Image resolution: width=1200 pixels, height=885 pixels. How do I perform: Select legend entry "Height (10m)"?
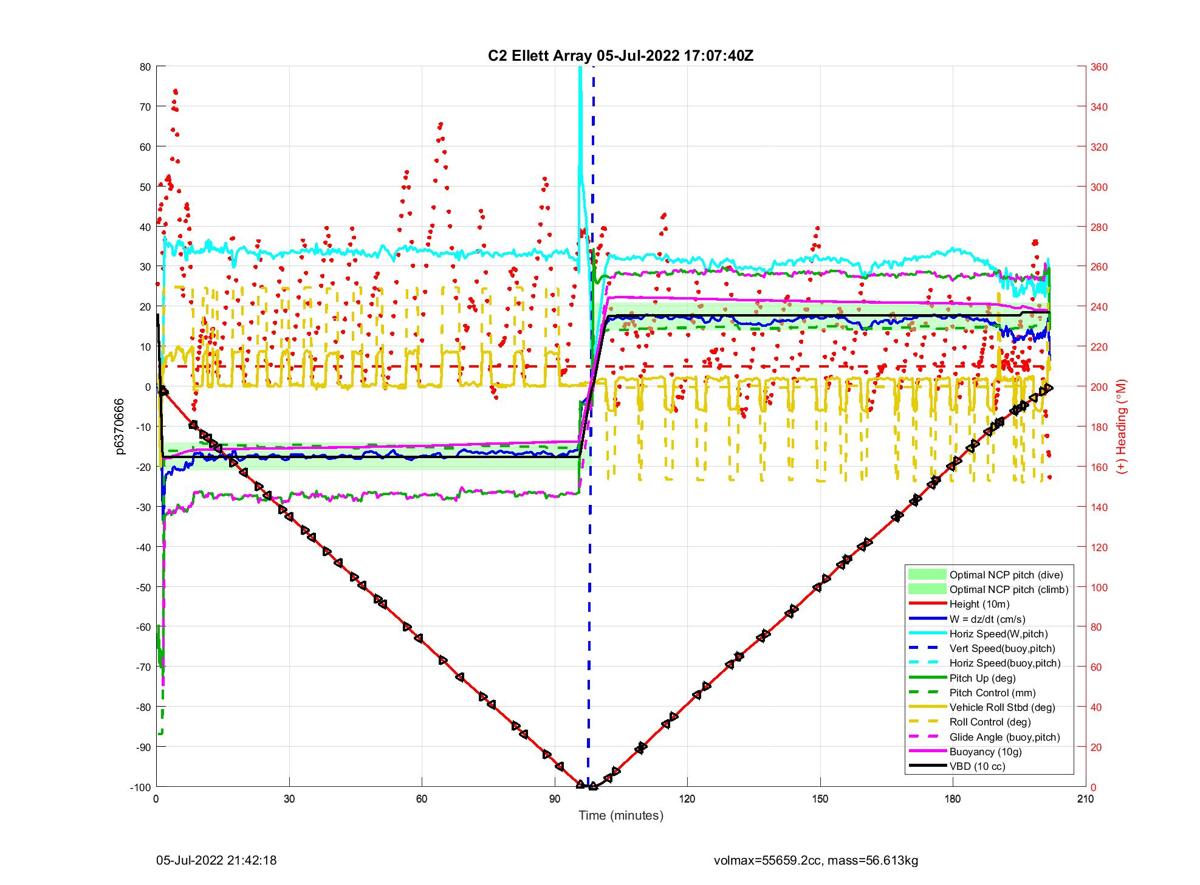tap(981, 606)
